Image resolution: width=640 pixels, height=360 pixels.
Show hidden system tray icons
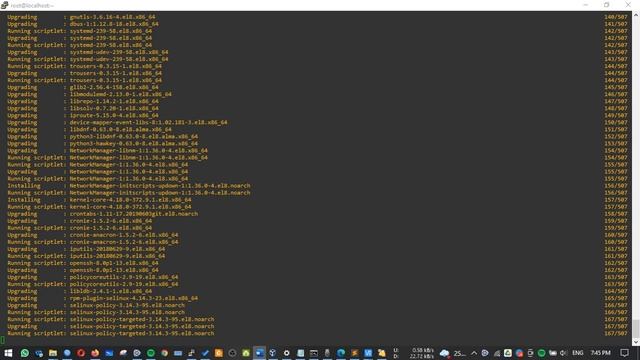474,353
